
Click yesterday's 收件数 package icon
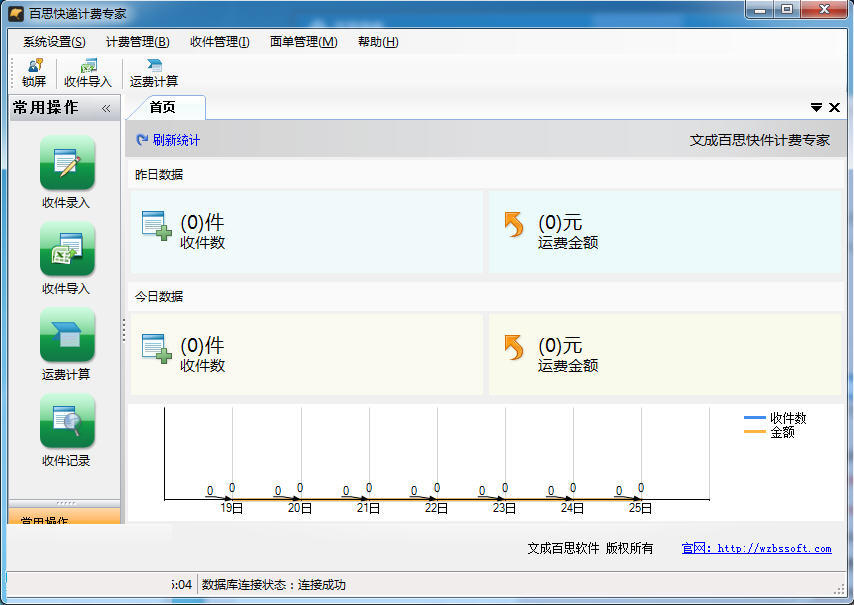coord(156,227)
